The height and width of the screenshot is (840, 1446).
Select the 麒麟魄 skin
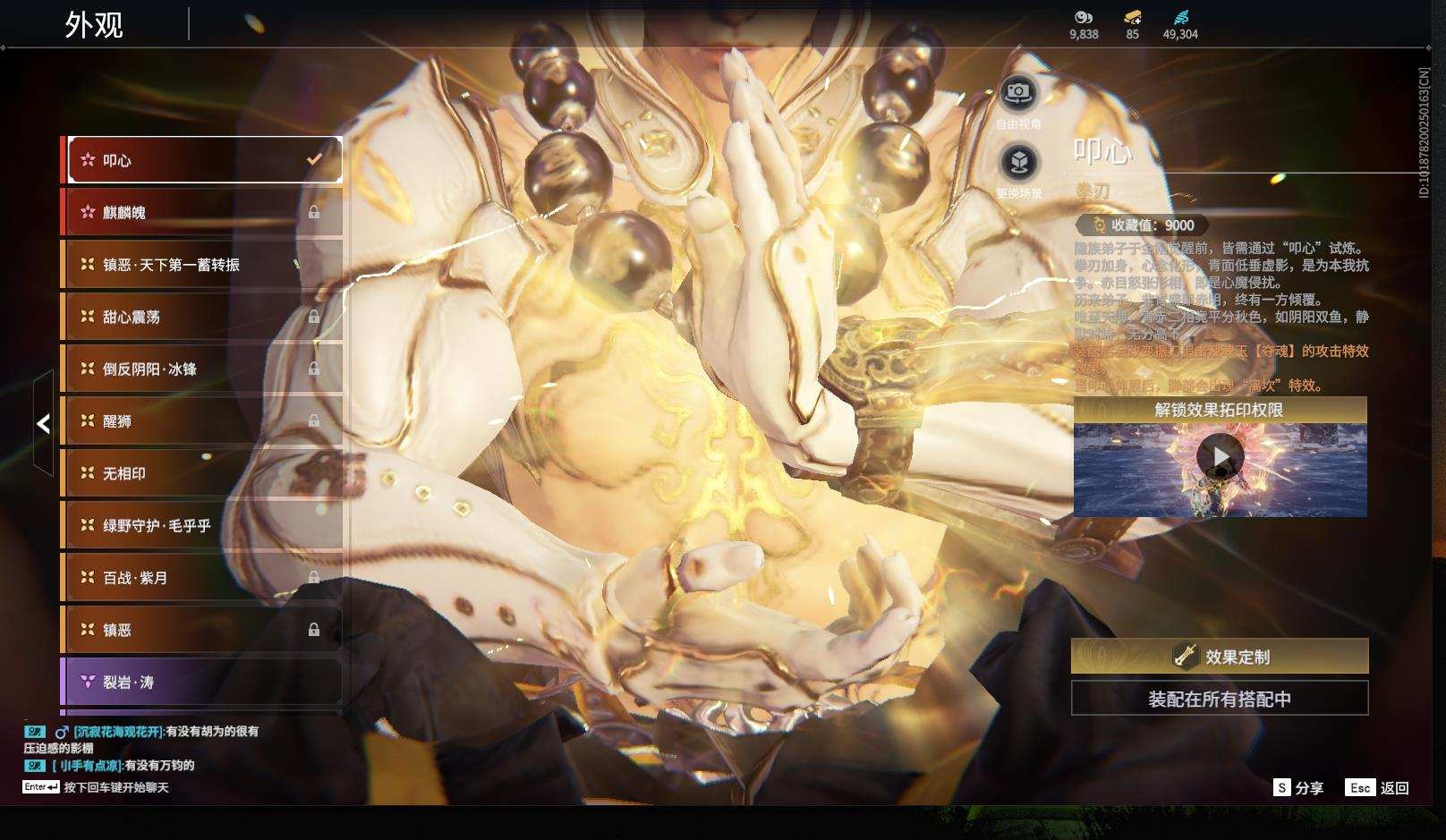click(202, 212)
